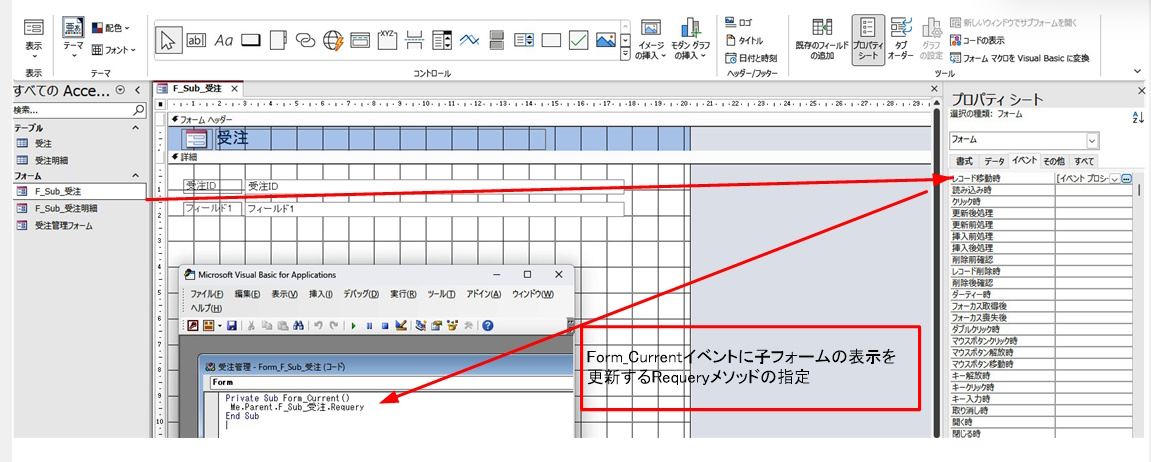The width and height of the screenshot is (1151, 462).
Task: Open the モダングラフの挿入 dropdown
Action: (690, 40)
